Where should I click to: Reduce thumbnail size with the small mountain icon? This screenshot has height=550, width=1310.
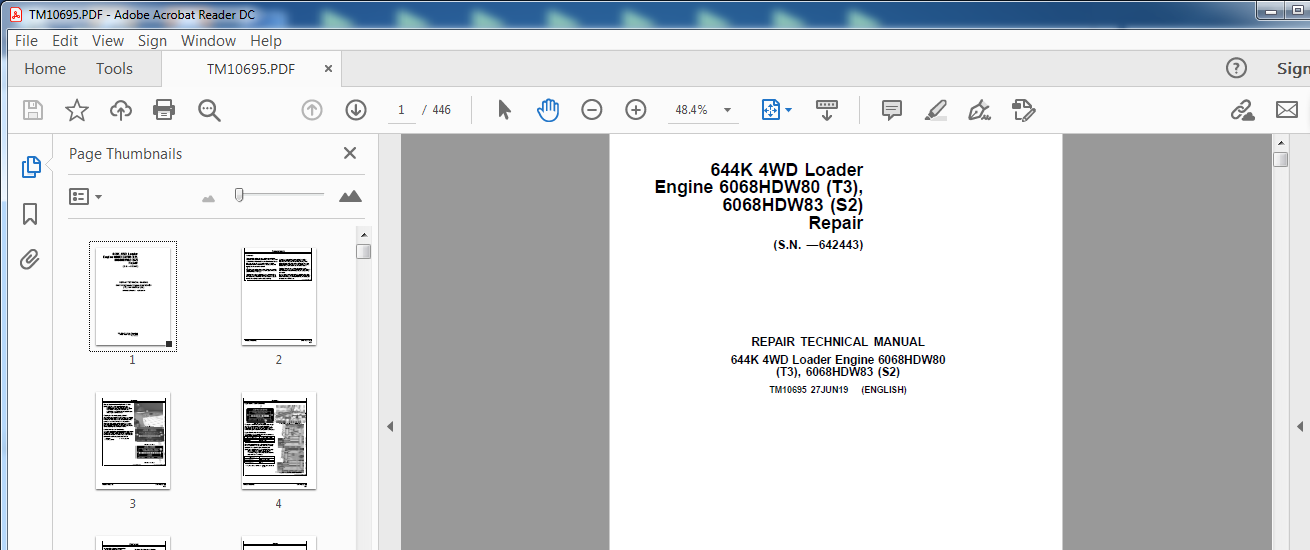pos(208,198)
